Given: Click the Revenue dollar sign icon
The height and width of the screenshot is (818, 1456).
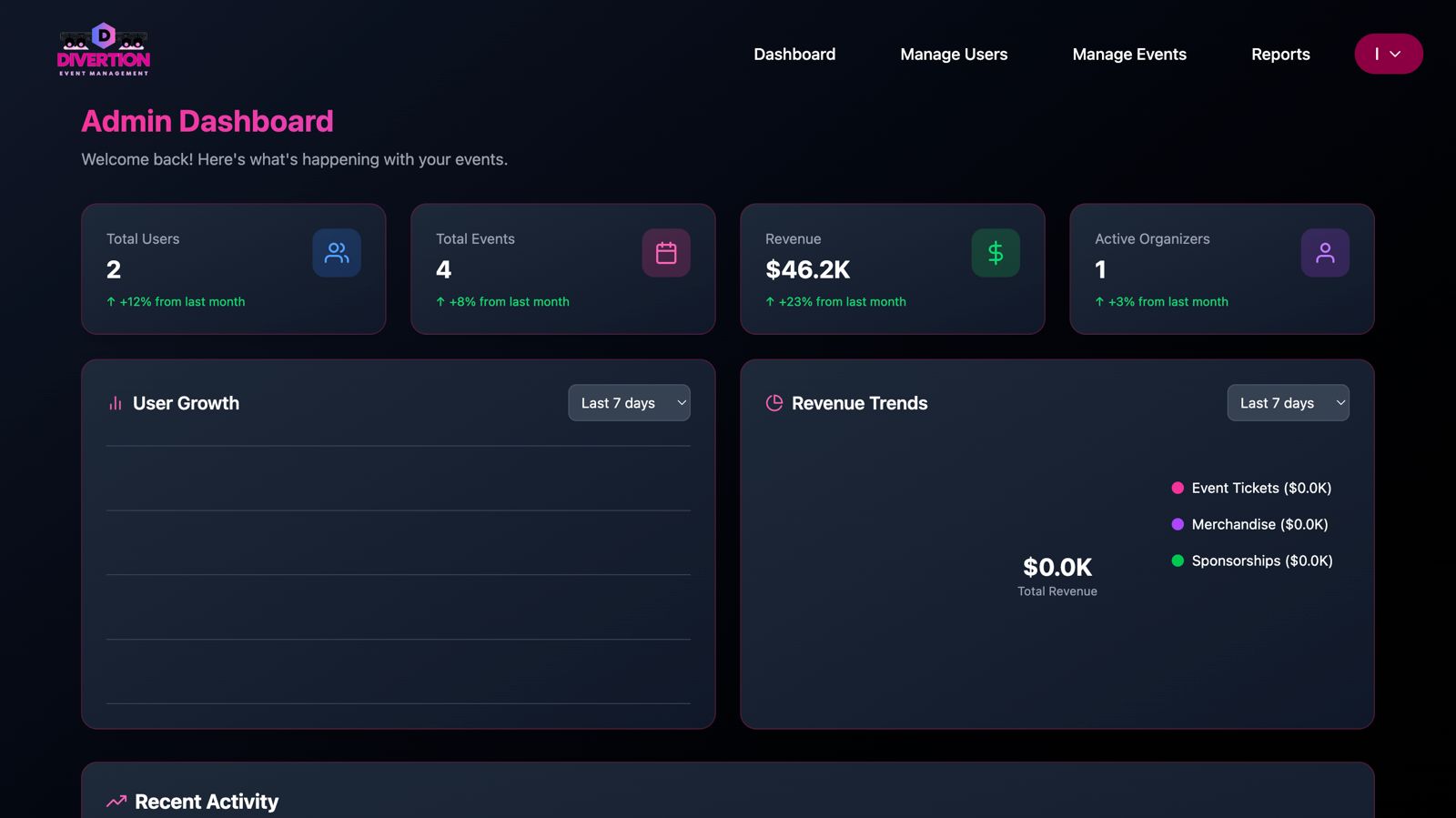Looking at the screenshot, I should [x=996, y=253].
